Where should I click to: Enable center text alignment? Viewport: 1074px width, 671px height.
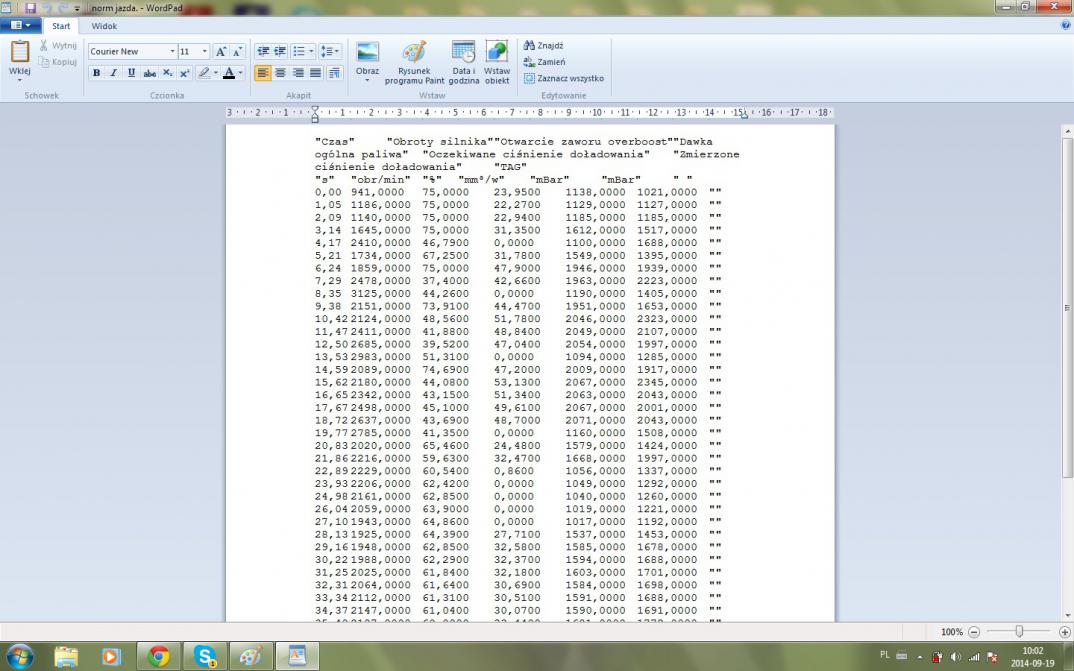click(280, 73)
